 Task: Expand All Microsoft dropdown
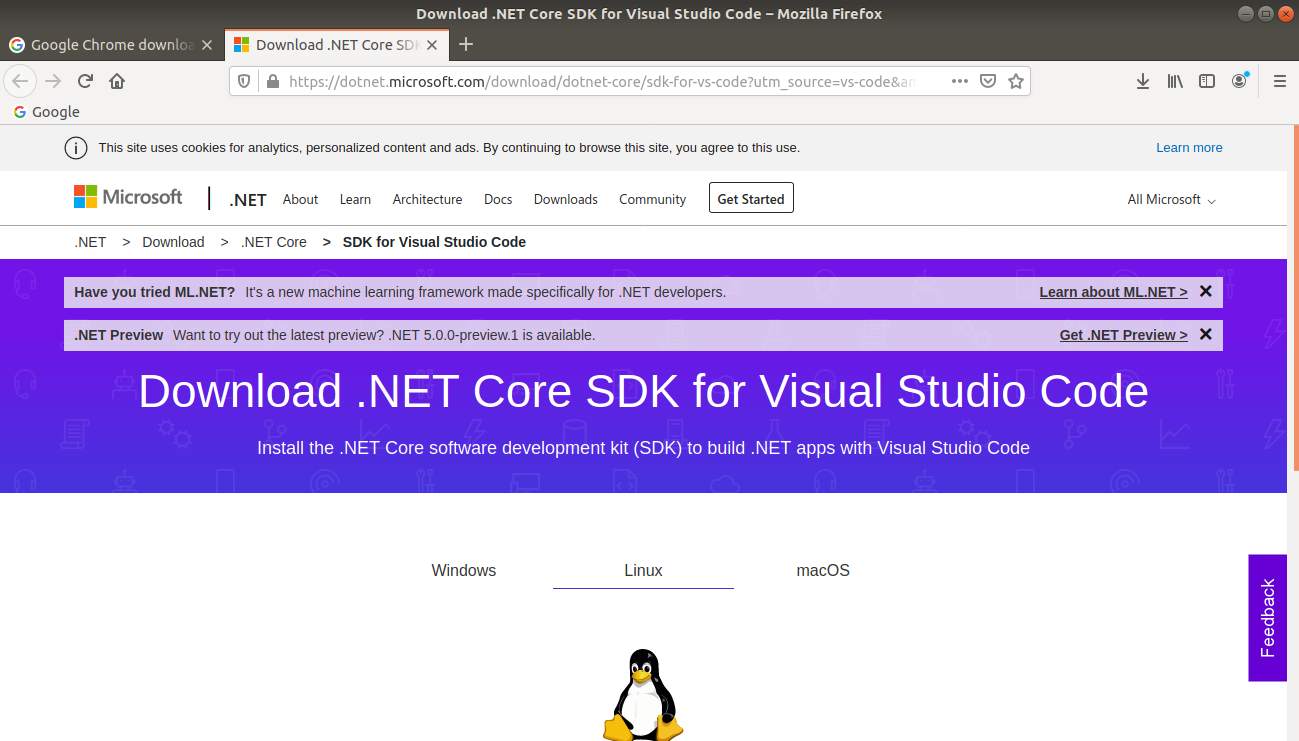pos(1171,199)
